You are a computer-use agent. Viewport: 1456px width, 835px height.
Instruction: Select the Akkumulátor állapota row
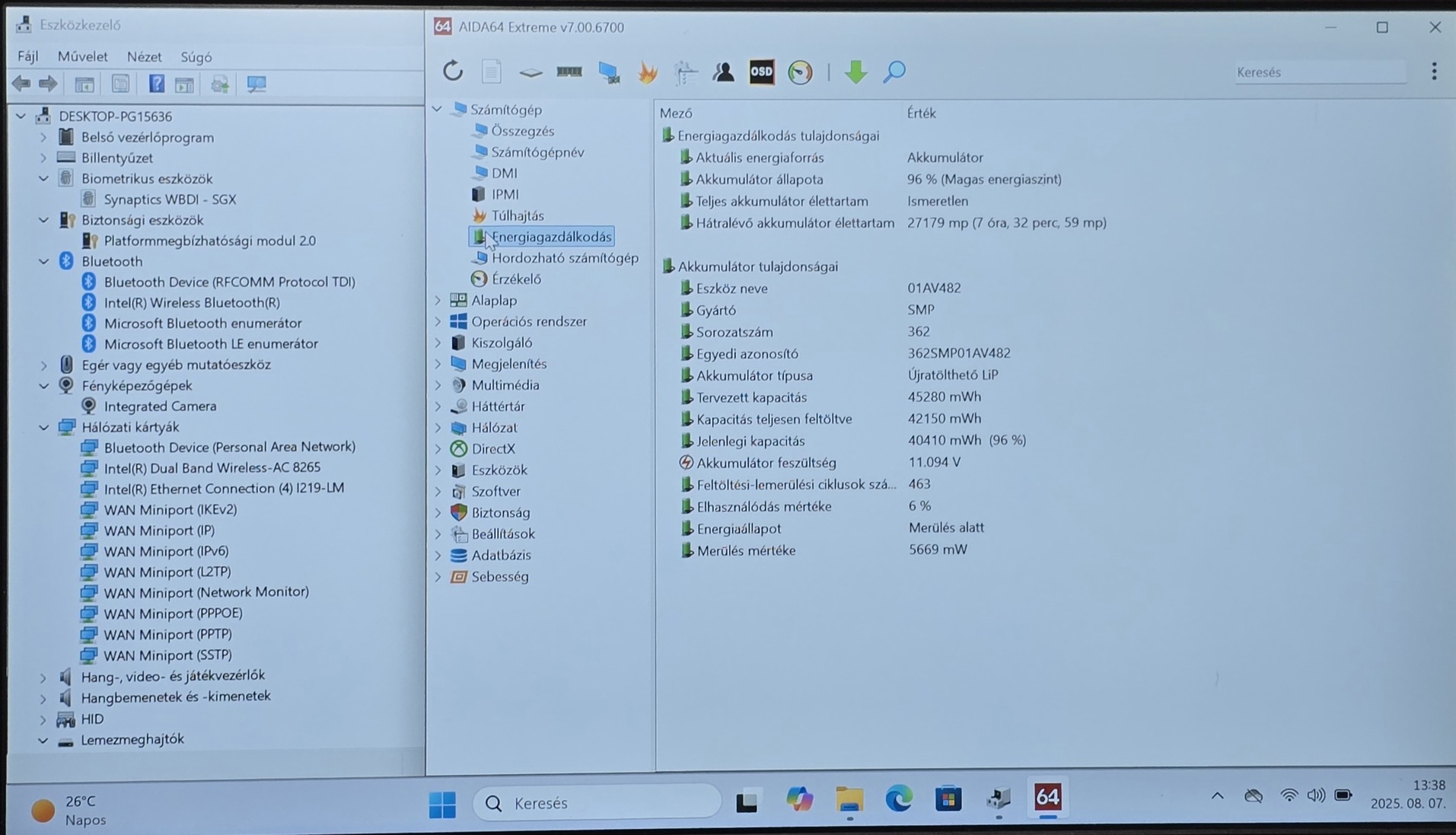pos(871,180)
